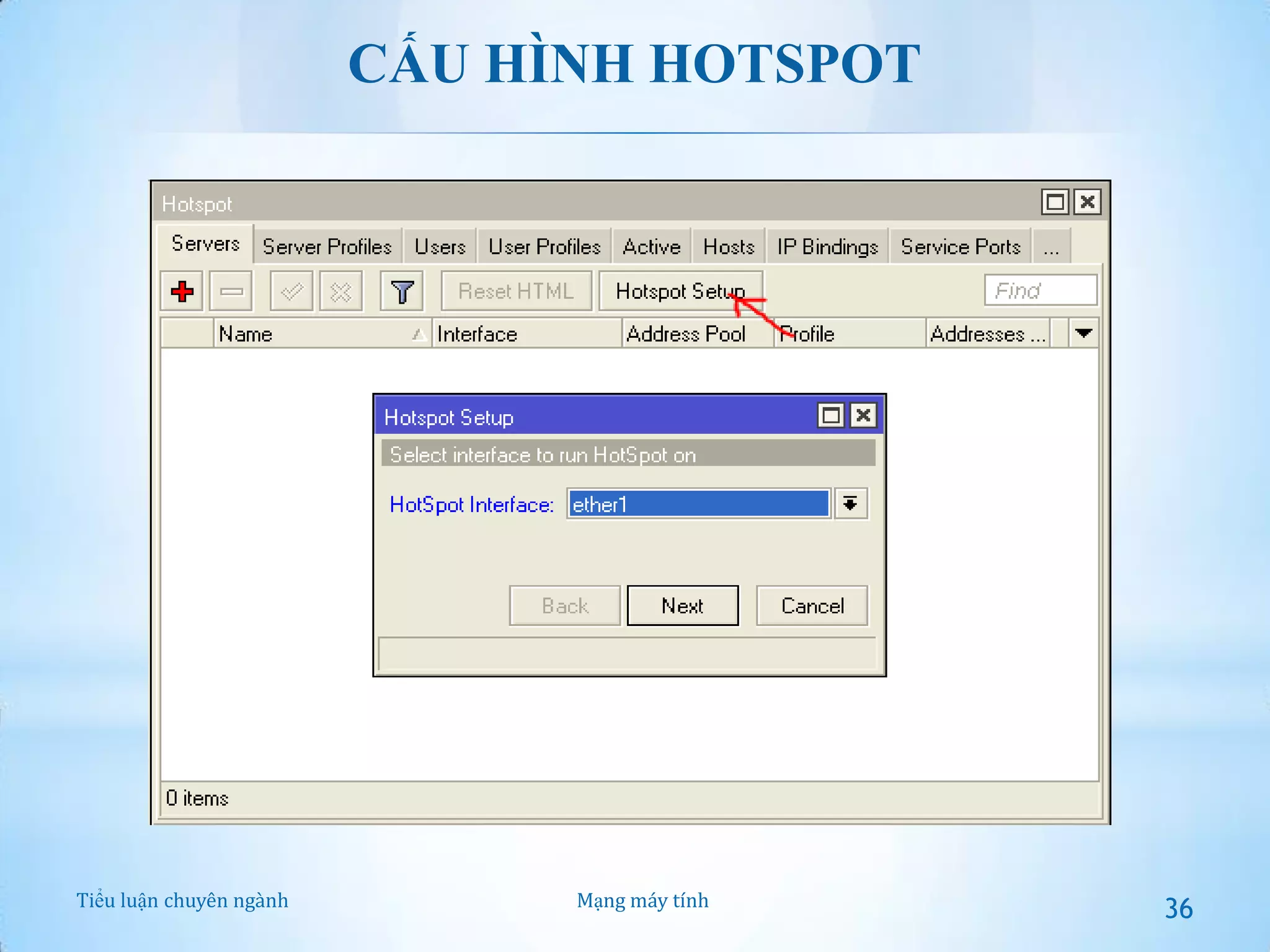Click the Reset HTML button
The width and height of the screenshot is (1270, 952).
point(516,291)
